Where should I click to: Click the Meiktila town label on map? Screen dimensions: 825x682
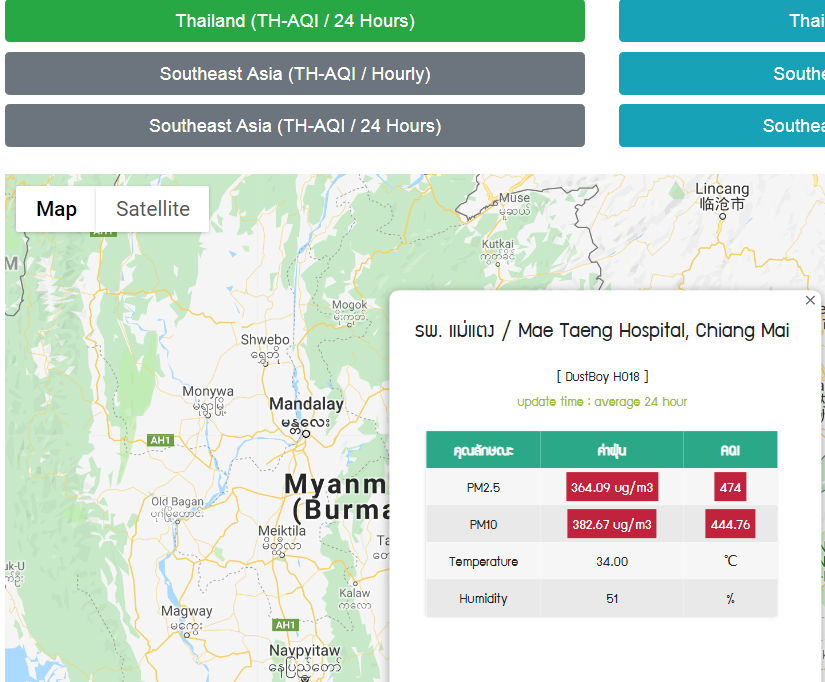282,530
